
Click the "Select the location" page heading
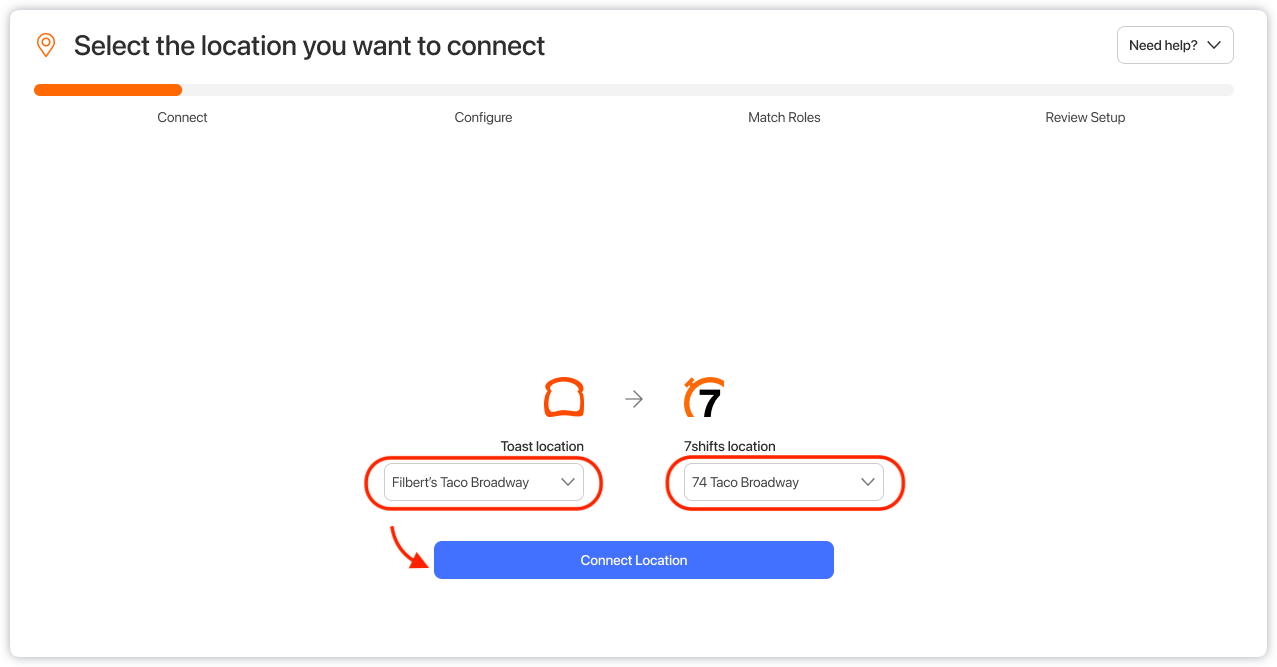pos(309,46)
